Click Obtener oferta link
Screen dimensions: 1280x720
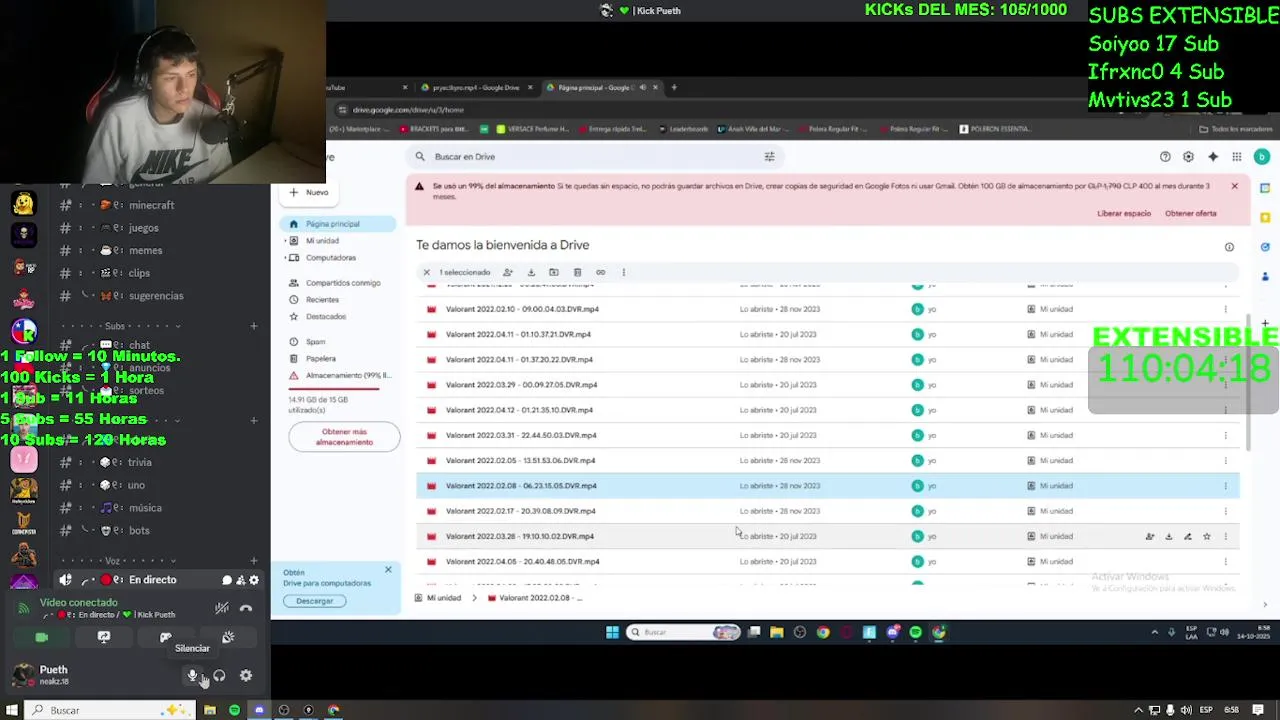pos(1191,213)
